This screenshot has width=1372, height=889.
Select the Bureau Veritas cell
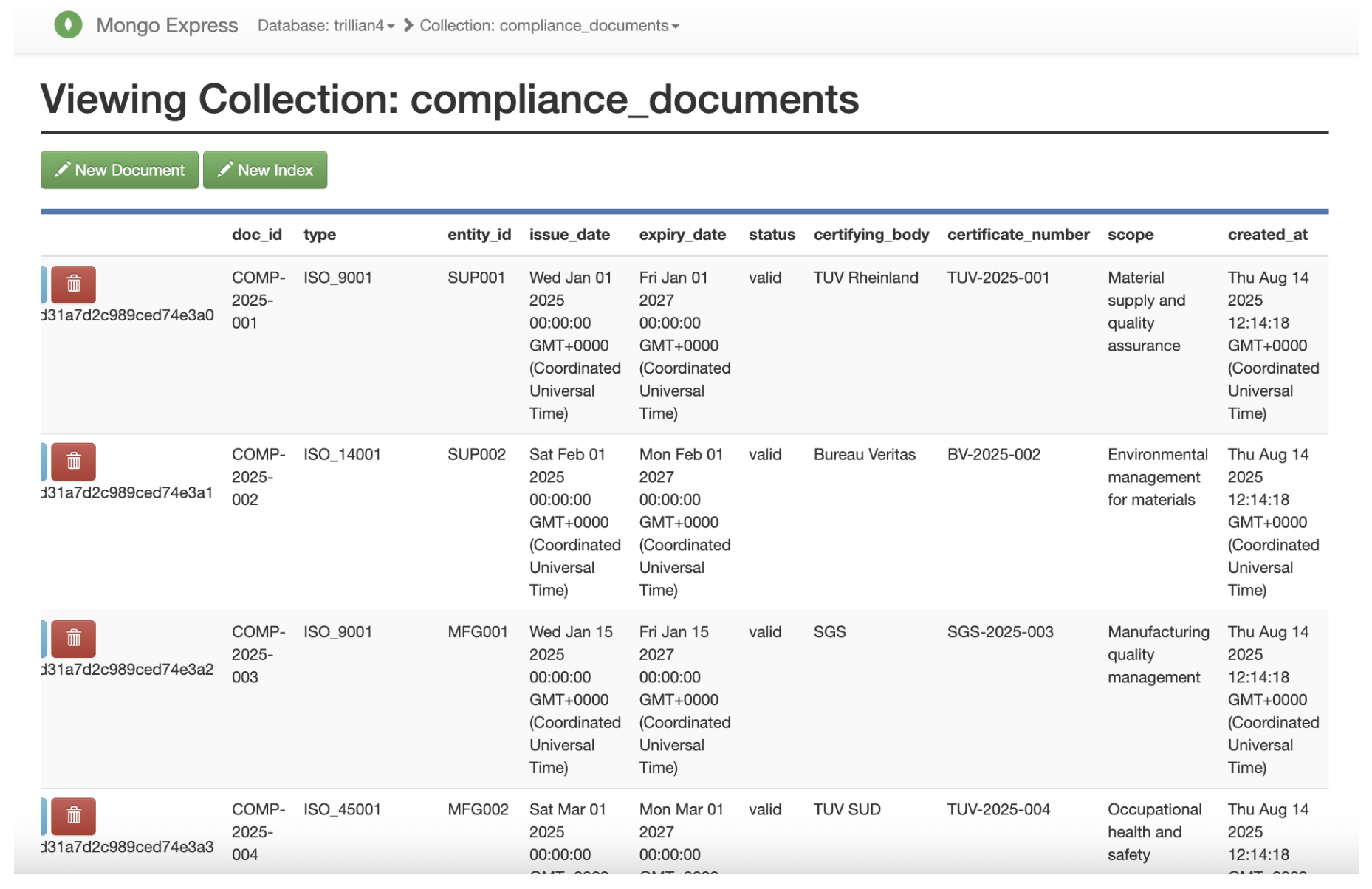coord(865,455)
